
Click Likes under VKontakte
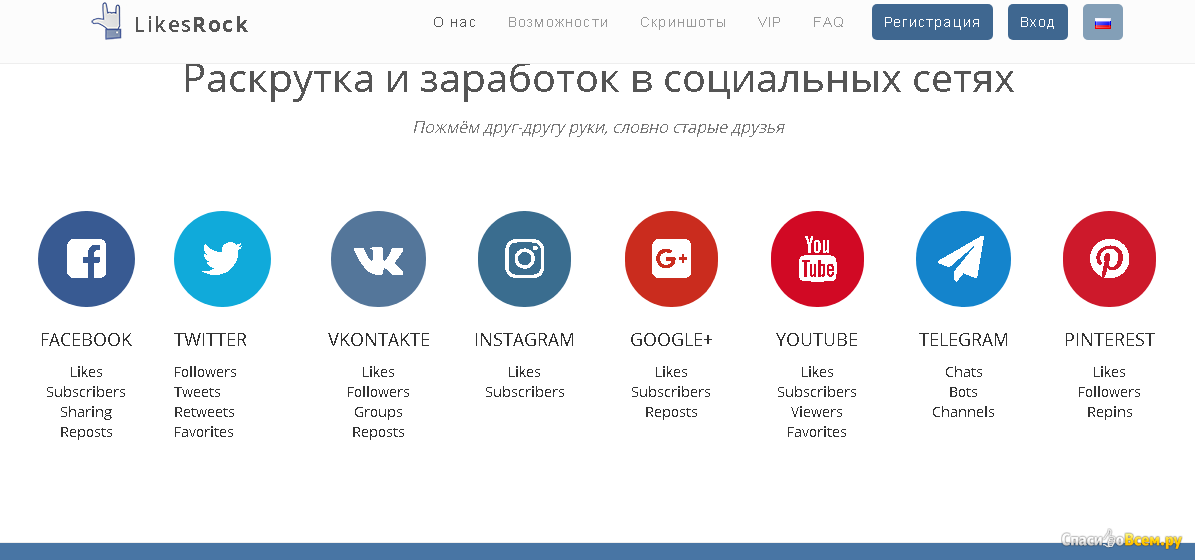click(x=378, y=372)
